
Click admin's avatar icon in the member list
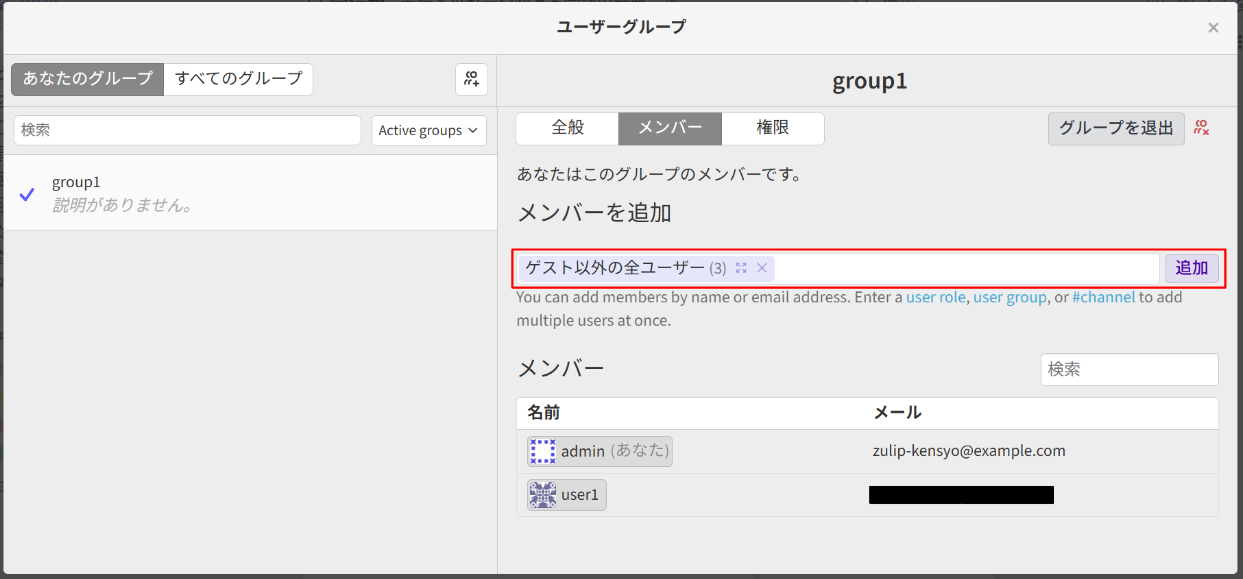(x=542, y=450)
